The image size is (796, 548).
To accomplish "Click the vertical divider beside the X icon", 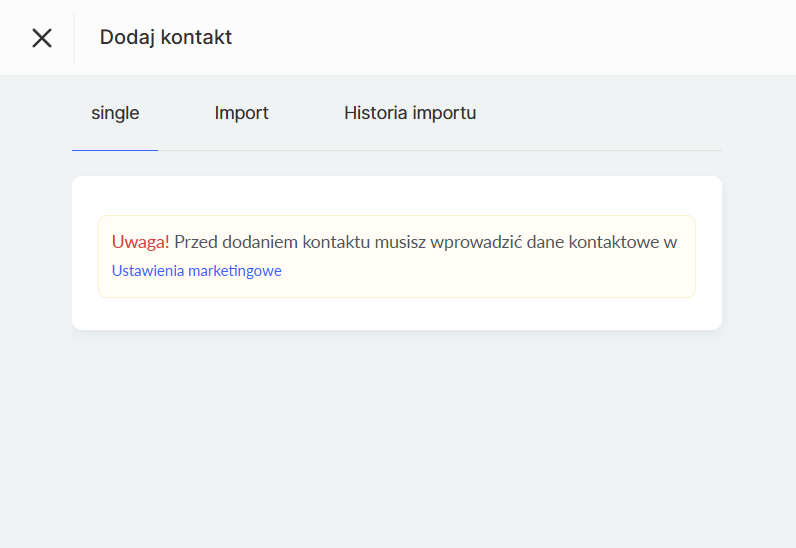I will tap(74, 38).
